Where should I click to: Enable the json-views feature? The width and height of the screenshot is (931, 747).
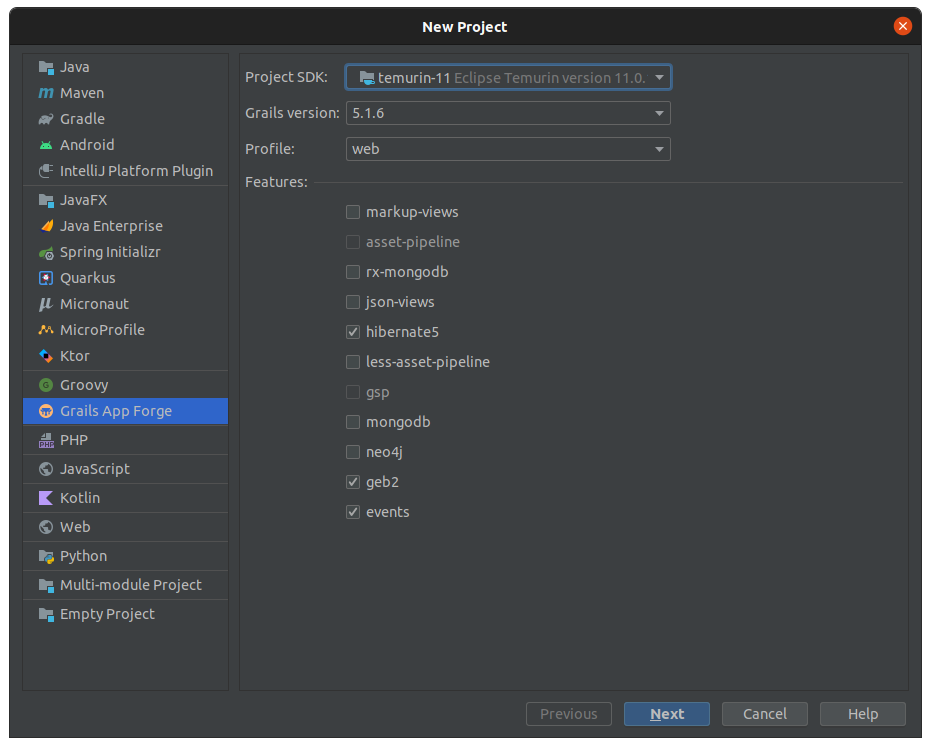click(353, 302)
